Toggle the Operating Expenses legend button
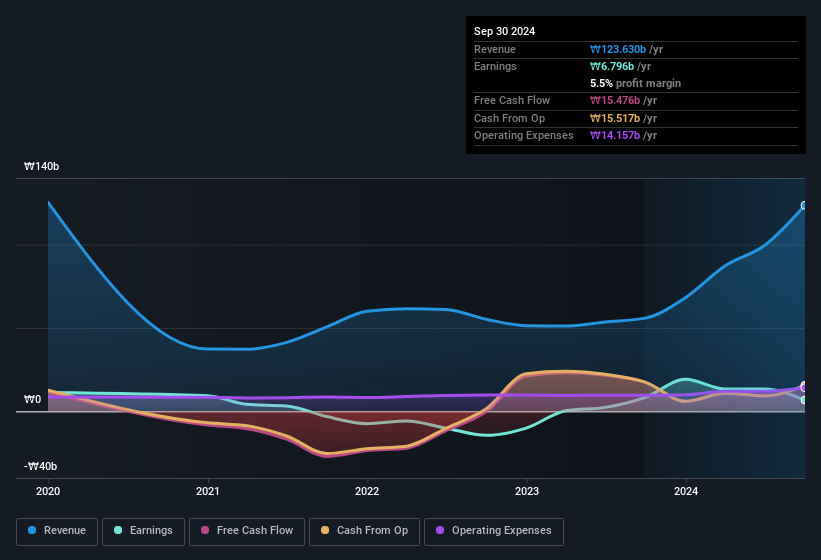The height and width of the screenshot is (560, 821). [x=494, y=531]
